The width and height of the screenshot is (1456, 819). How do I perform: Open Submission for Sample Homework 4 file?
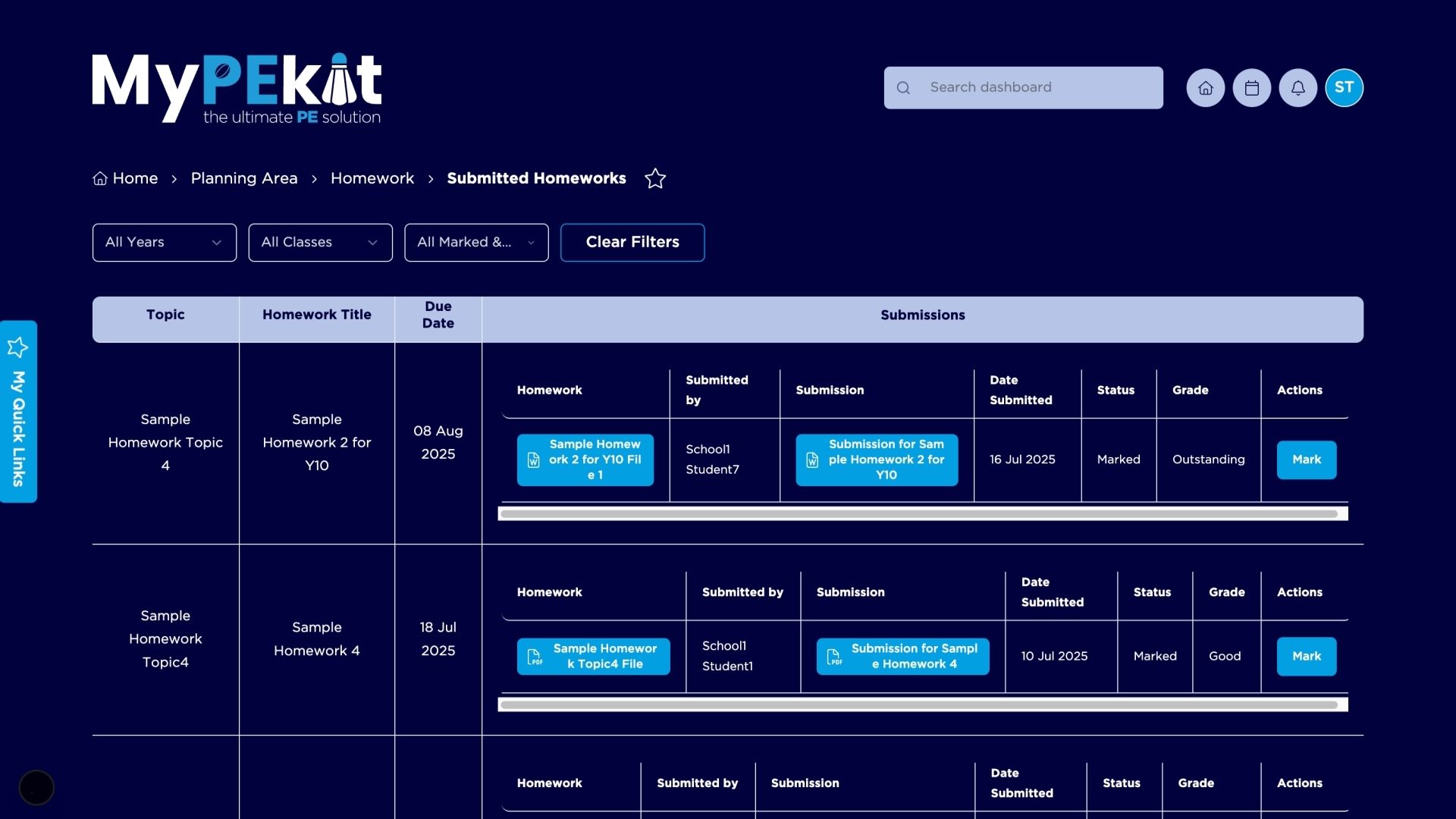[902, 656]
